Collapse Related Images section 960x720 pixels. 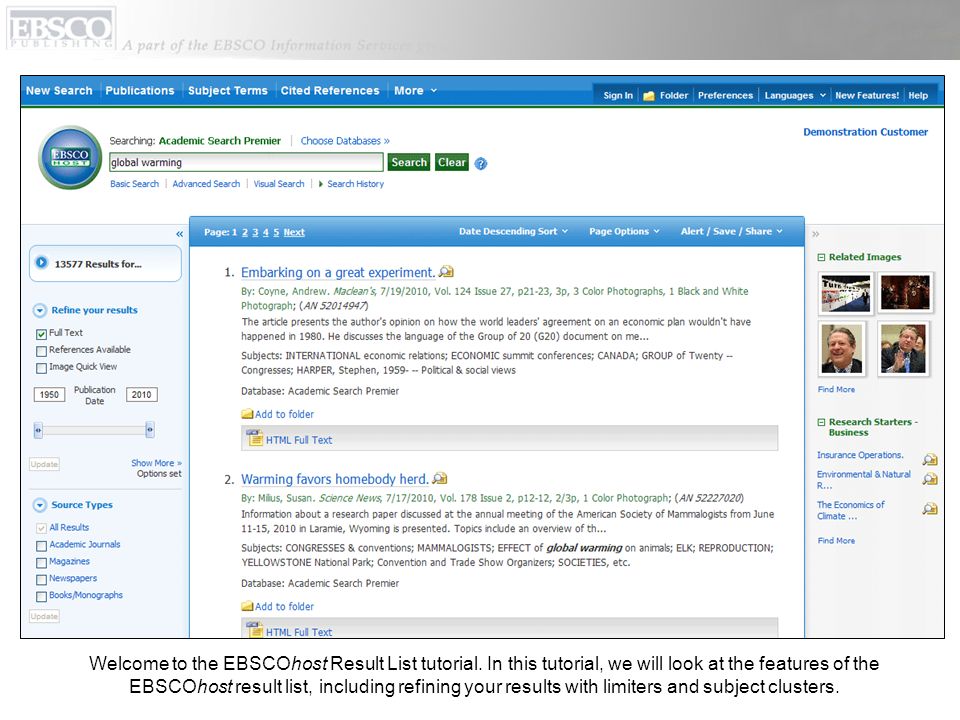point(822,257)
